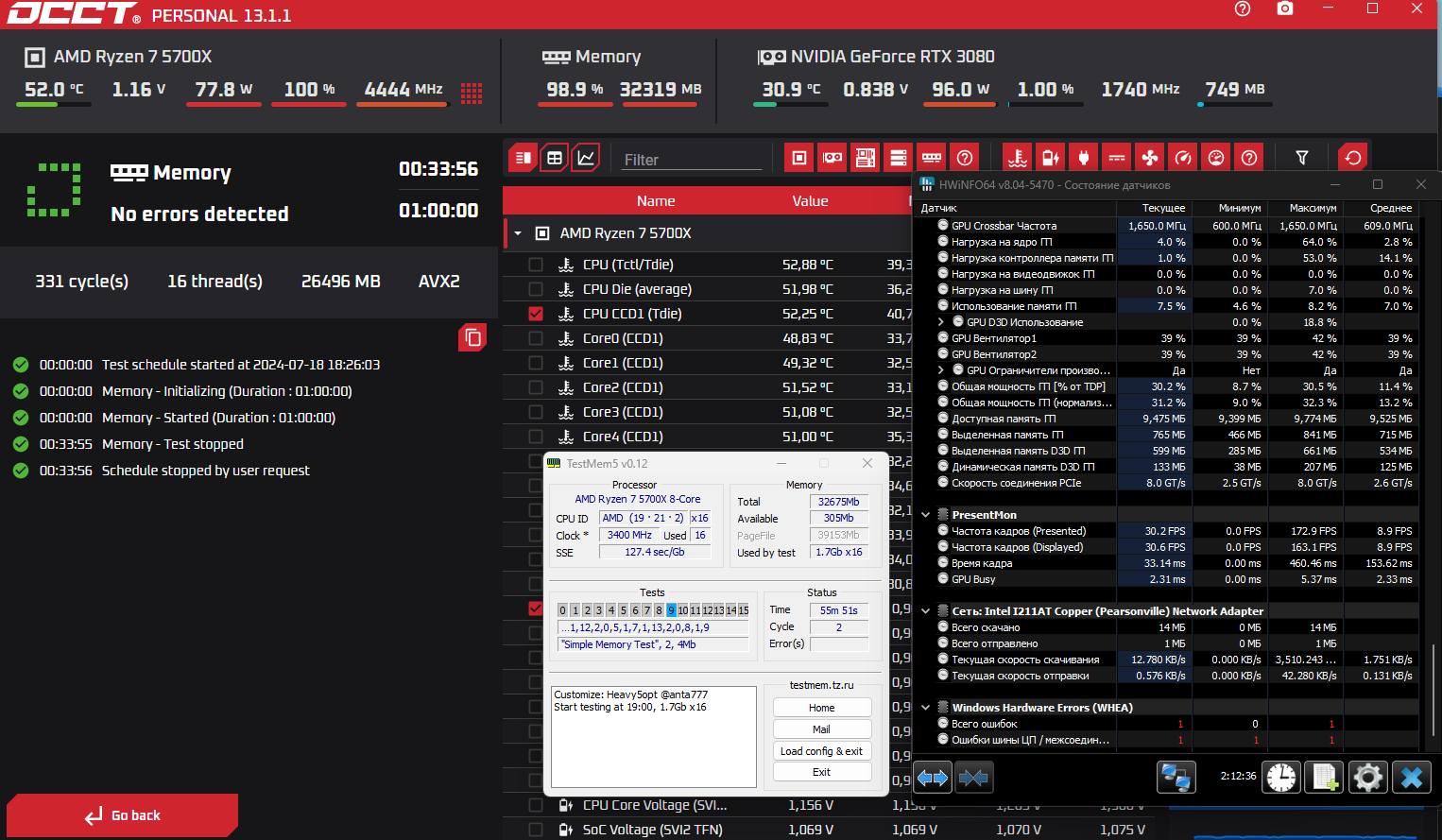Focus the OCCT sensor Filter field

693,160
